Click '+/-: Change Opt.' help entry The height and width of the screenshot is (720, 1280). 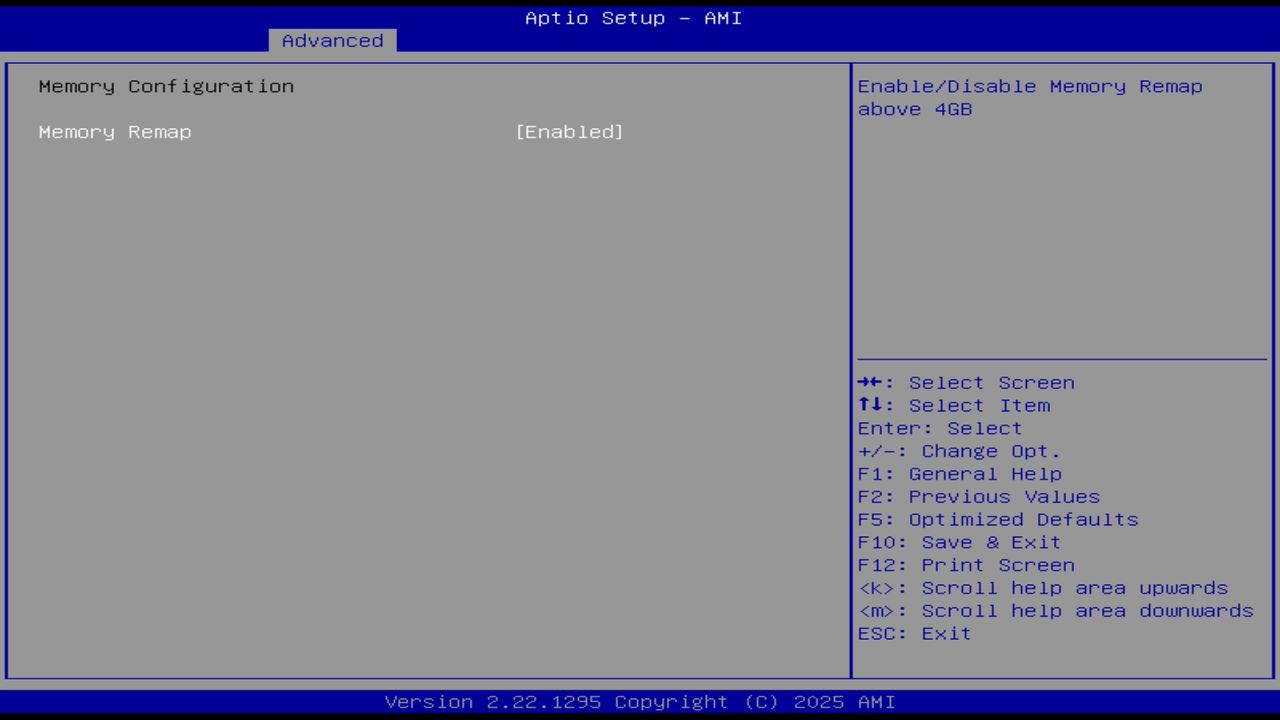958,450
